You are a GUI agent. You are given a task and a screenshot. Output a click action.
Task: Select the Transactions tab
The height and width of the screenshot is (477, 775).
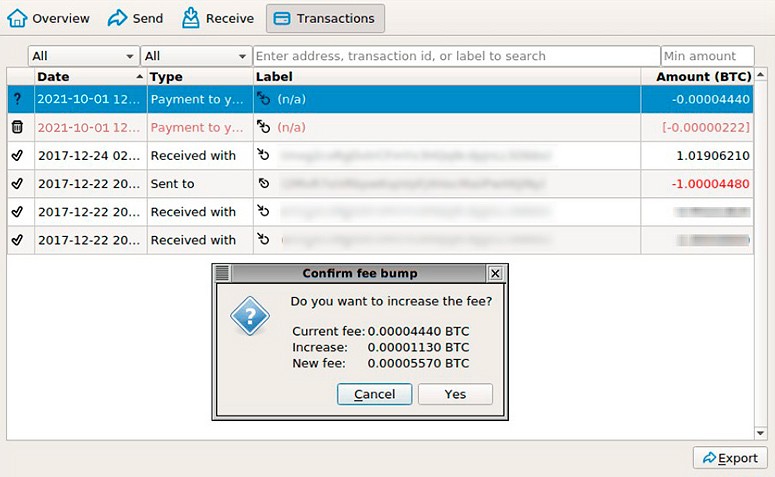325,18
